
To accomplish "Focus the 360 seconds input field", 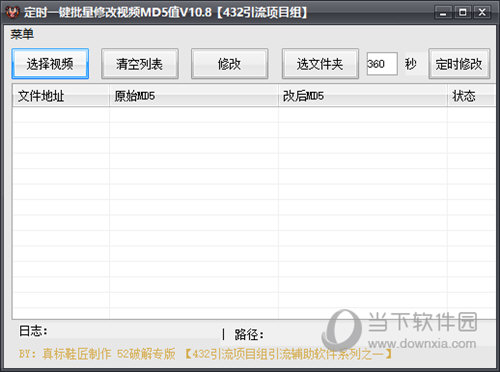I will point(382,64).
